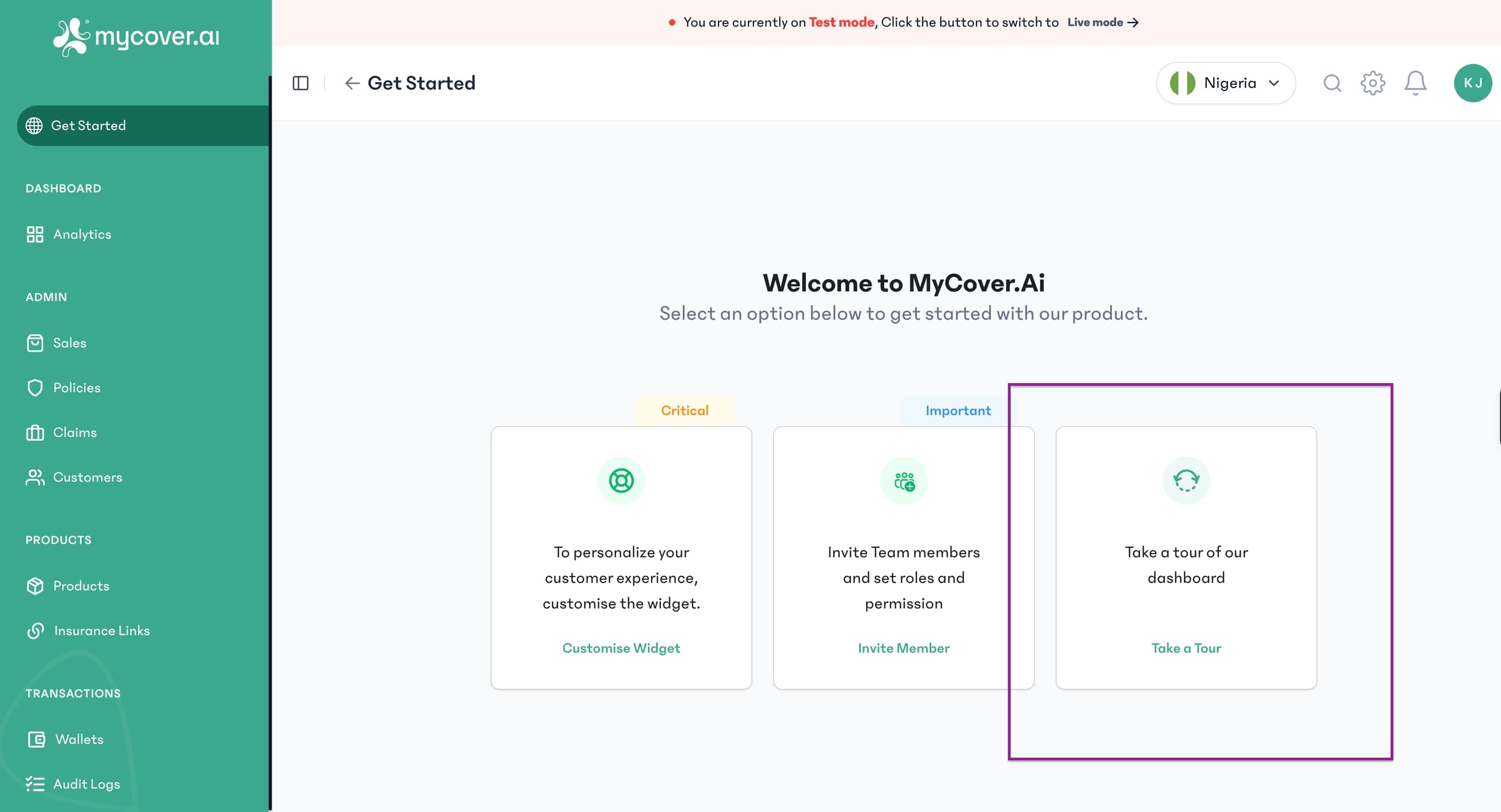The image size is (1501, 812).
Task: Open the search magnifier icon
Action: click(1332, 83)
